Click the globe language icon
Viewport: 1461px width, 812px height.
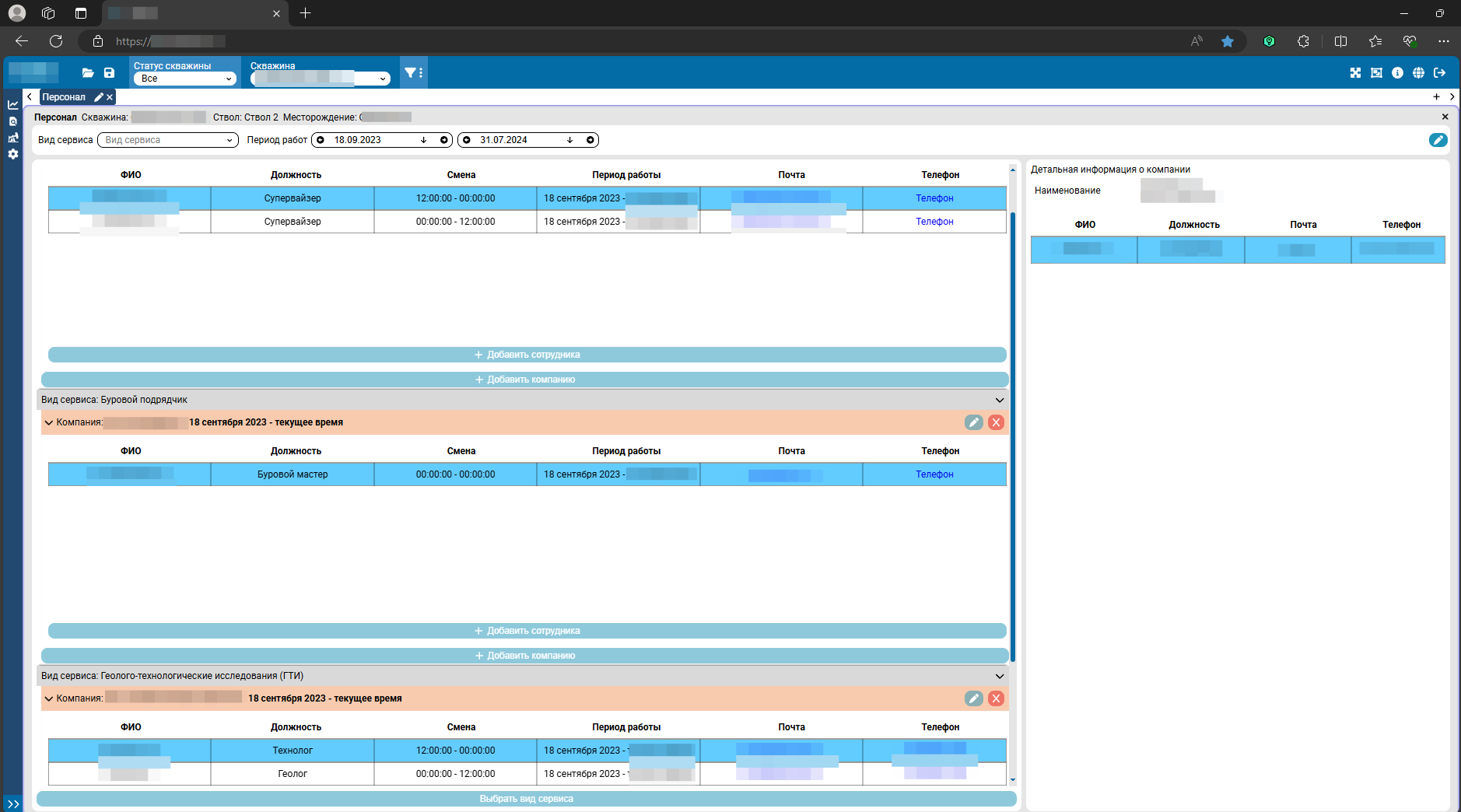(x=1418, y=73)
